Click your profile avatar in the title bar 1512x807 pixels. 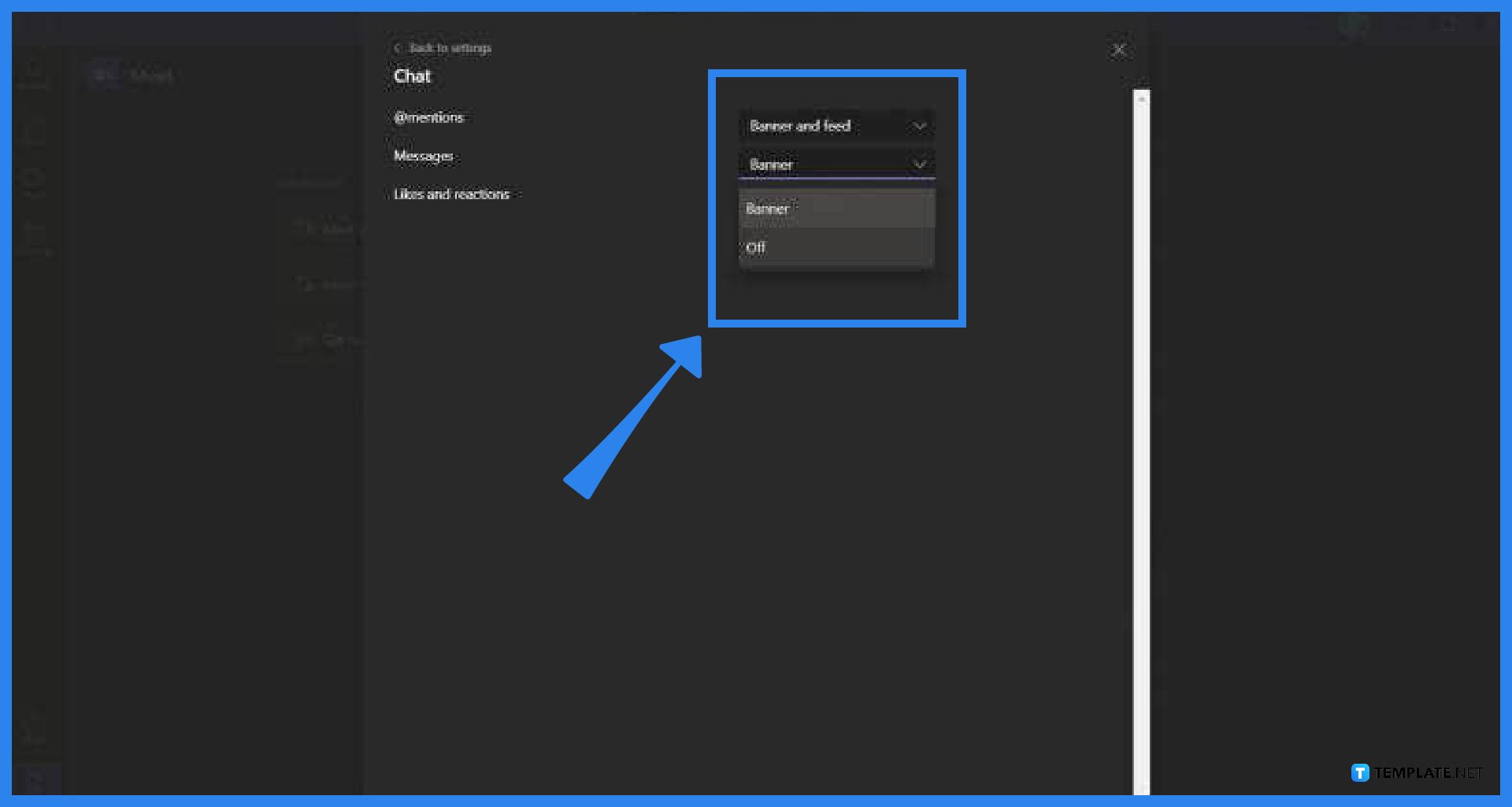click(x=1353, y=26)
